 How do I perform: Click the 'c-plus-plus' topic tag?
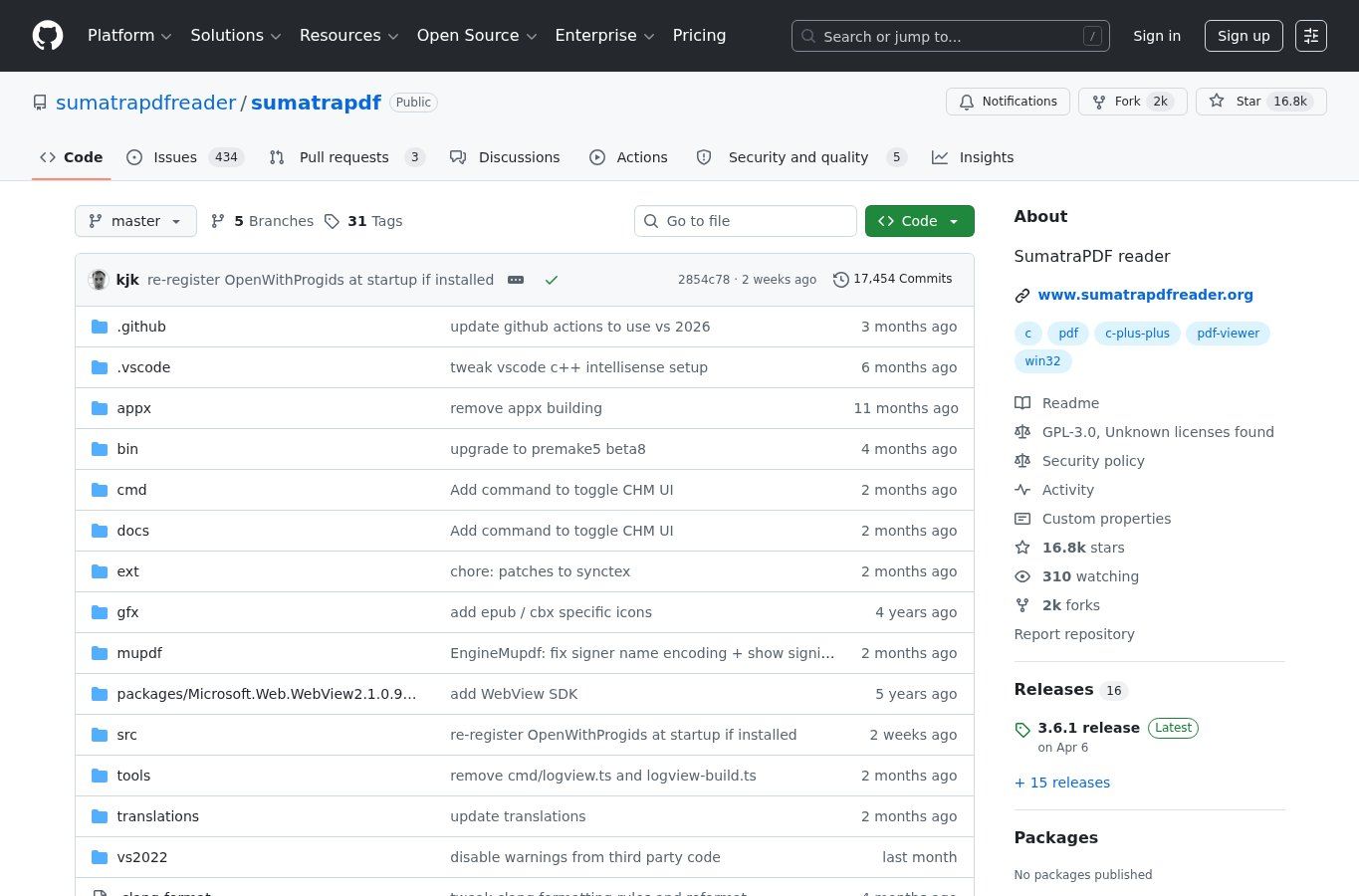point(1137,334)
